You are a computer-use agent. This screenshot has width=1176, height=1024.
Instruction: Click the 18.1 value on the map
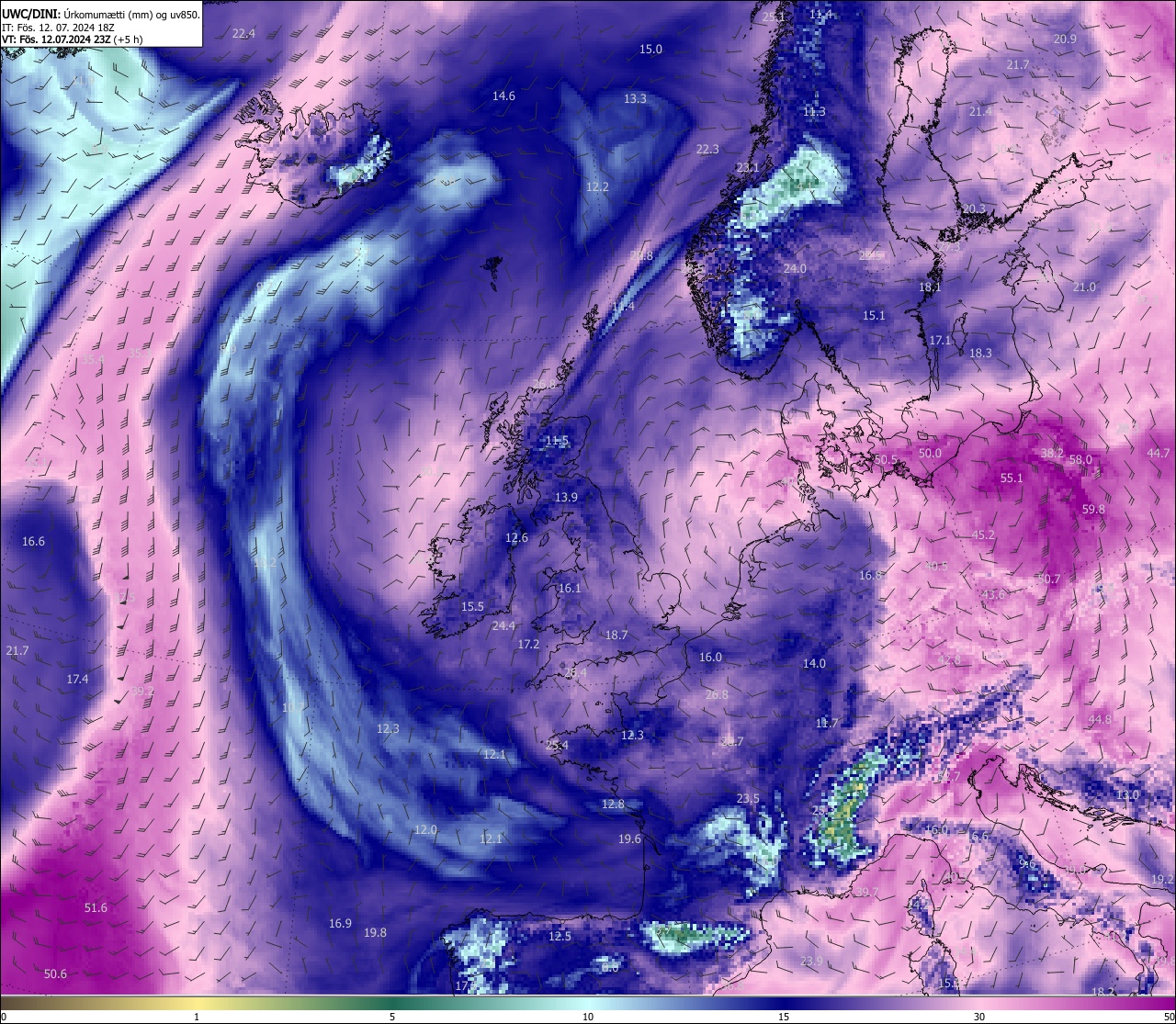pyautogui.click(x=930, y=288)
